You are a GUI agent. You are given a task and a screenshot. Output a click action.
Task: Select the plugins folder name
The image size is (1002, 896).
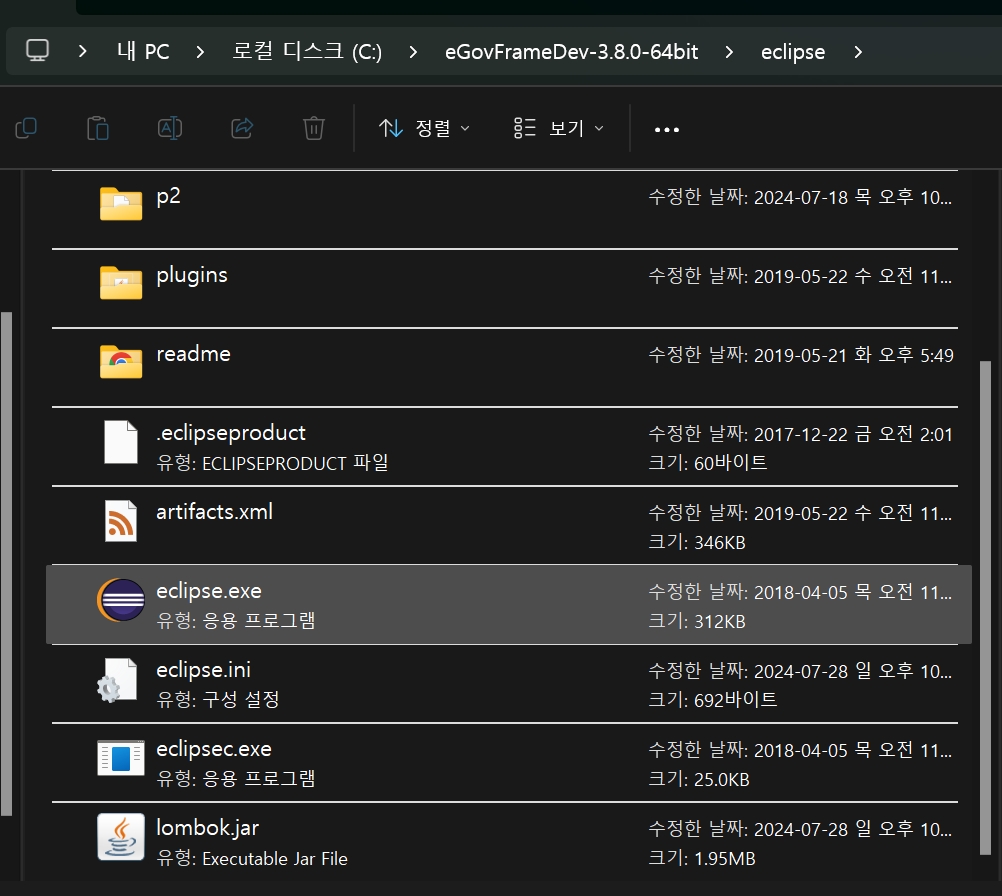192,275
